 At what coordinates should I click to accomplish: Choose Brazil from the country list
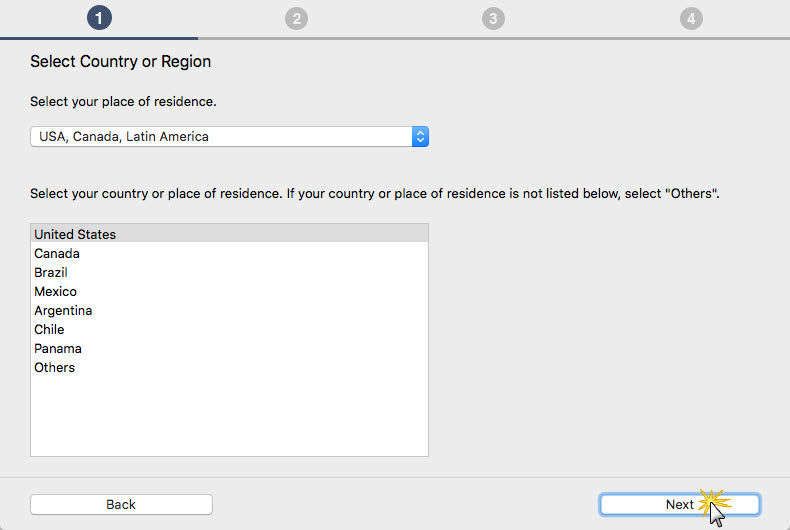click(x=51, y=272)
